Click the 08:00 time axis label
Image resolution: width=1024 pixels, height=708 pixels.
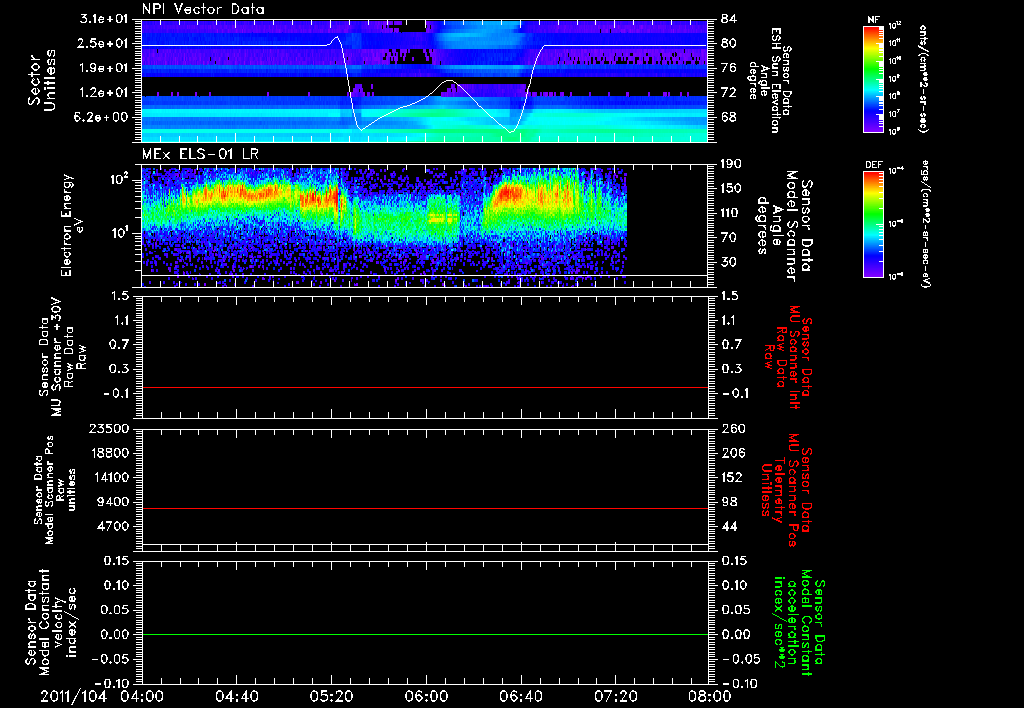(711, 695)
